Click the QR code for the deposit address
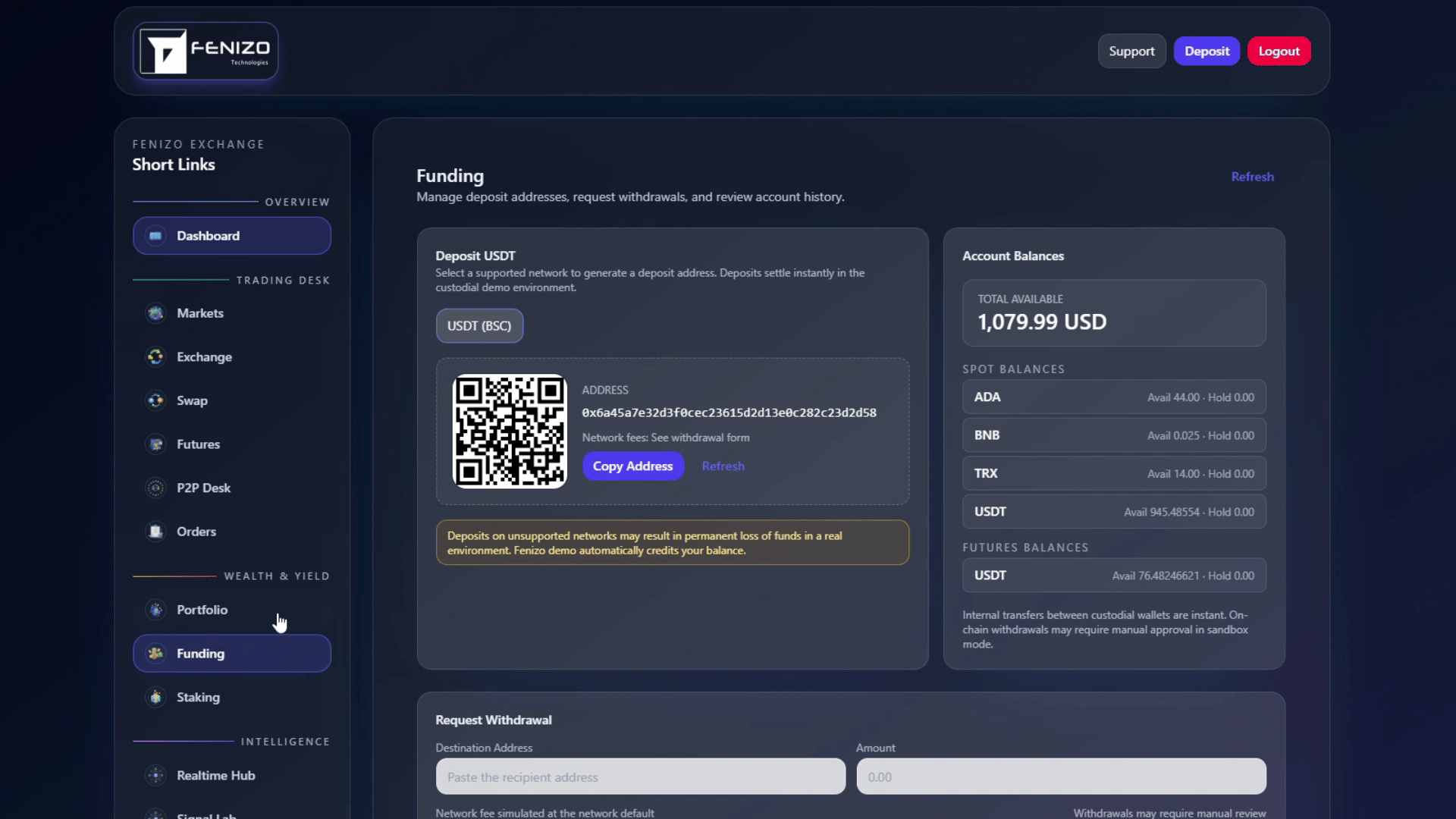 tap(509, 431)
